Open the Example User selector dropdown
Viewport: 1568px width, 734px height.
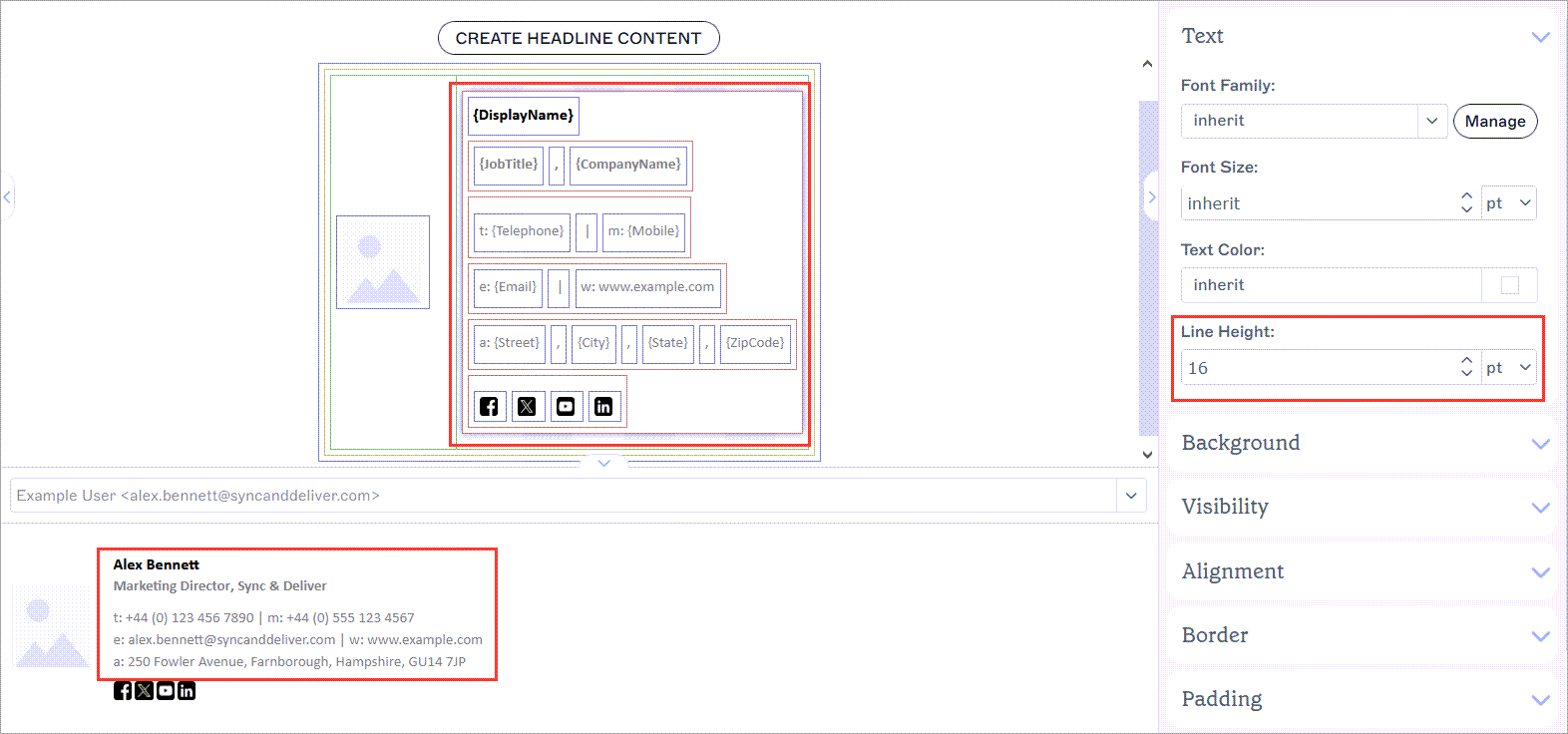[1130, 496]
